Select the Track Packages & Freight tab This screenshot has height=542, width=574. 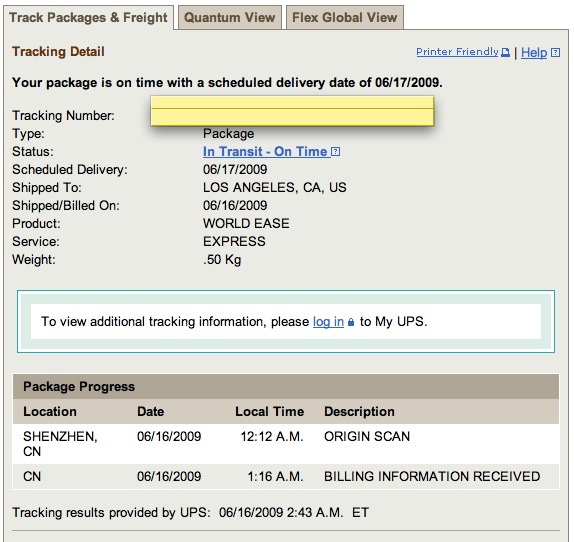click(88, 17)
